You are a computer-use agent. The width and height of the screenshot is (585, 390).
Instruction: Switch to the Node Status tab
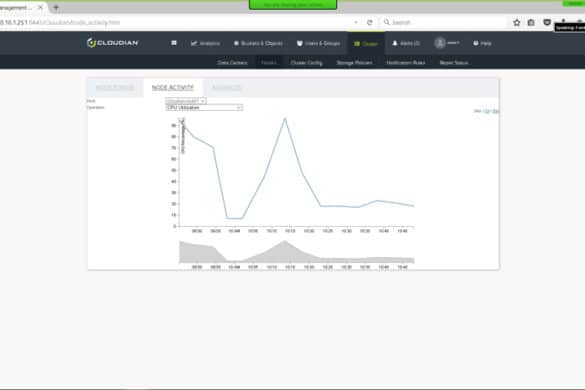click(x=115, y=88)
